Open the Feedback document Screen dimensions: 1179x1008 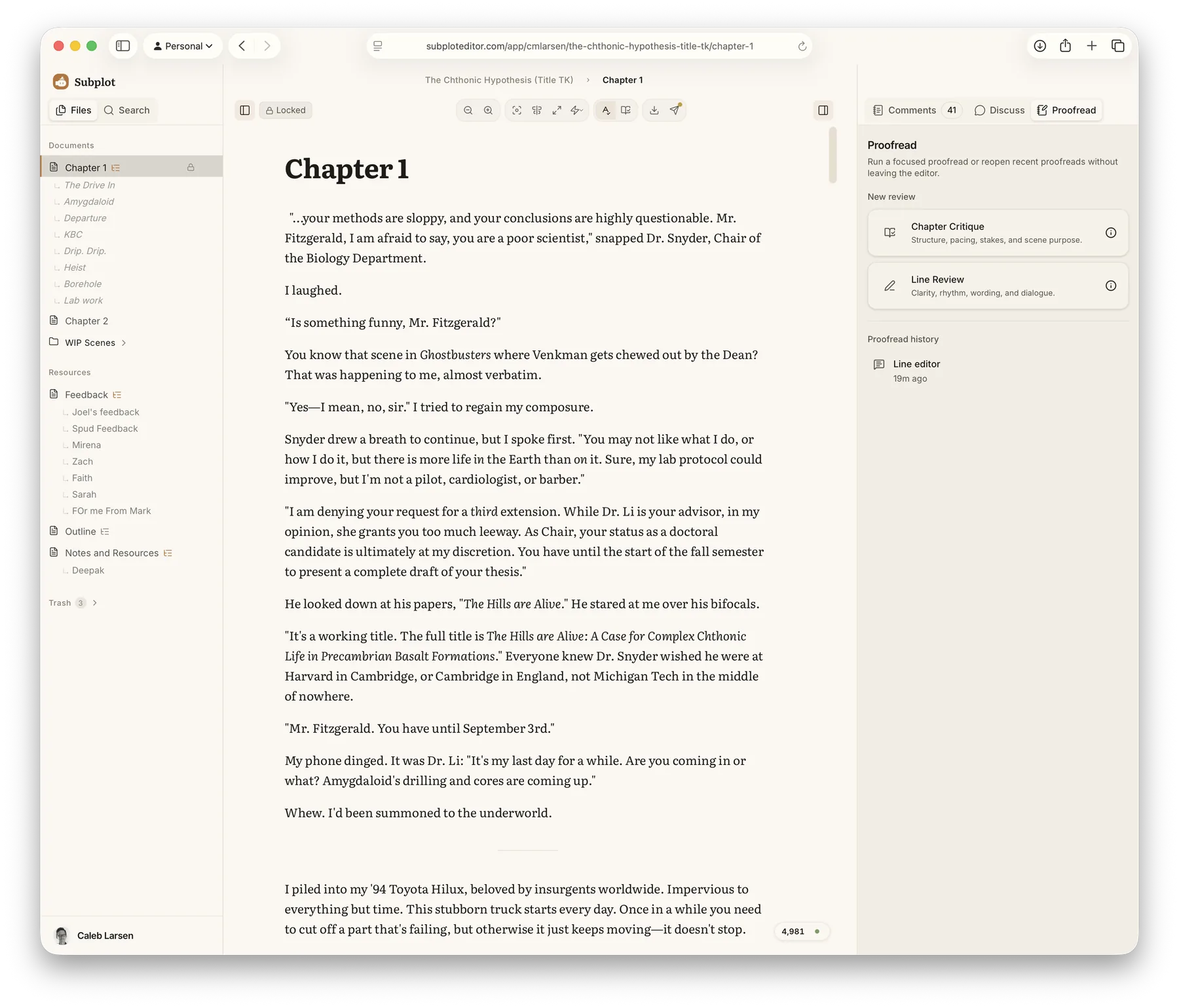[x=86, y=395]
